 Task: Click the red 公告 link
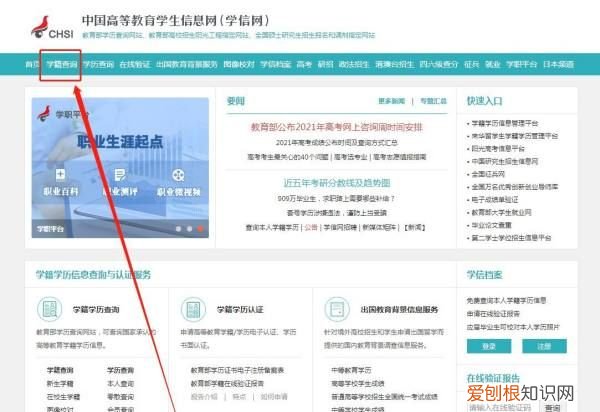point(311,228)
